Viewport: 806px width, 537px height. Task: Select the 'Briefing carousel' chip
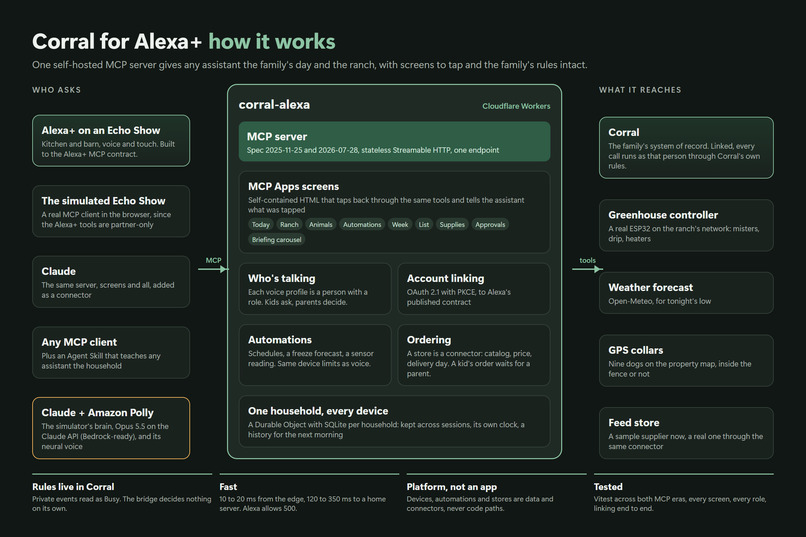277,239
